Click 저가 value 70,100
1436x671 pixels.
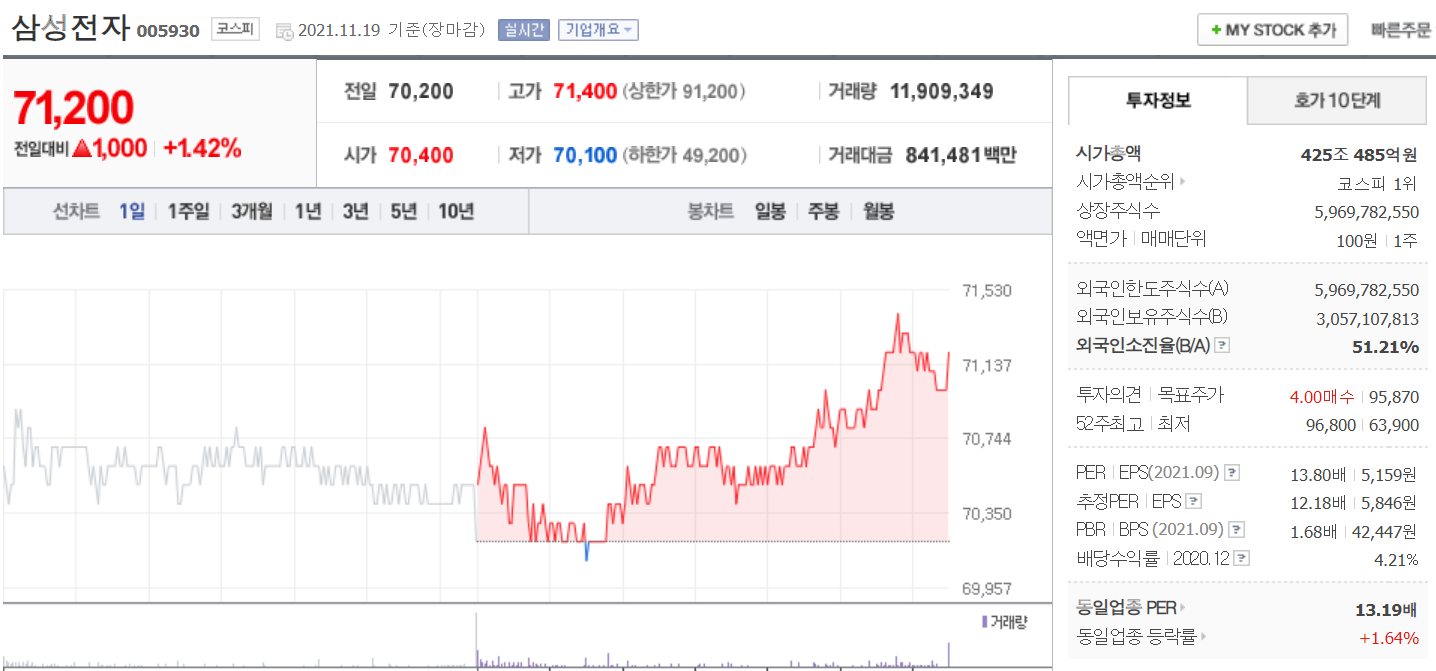[x=585, y=155]
